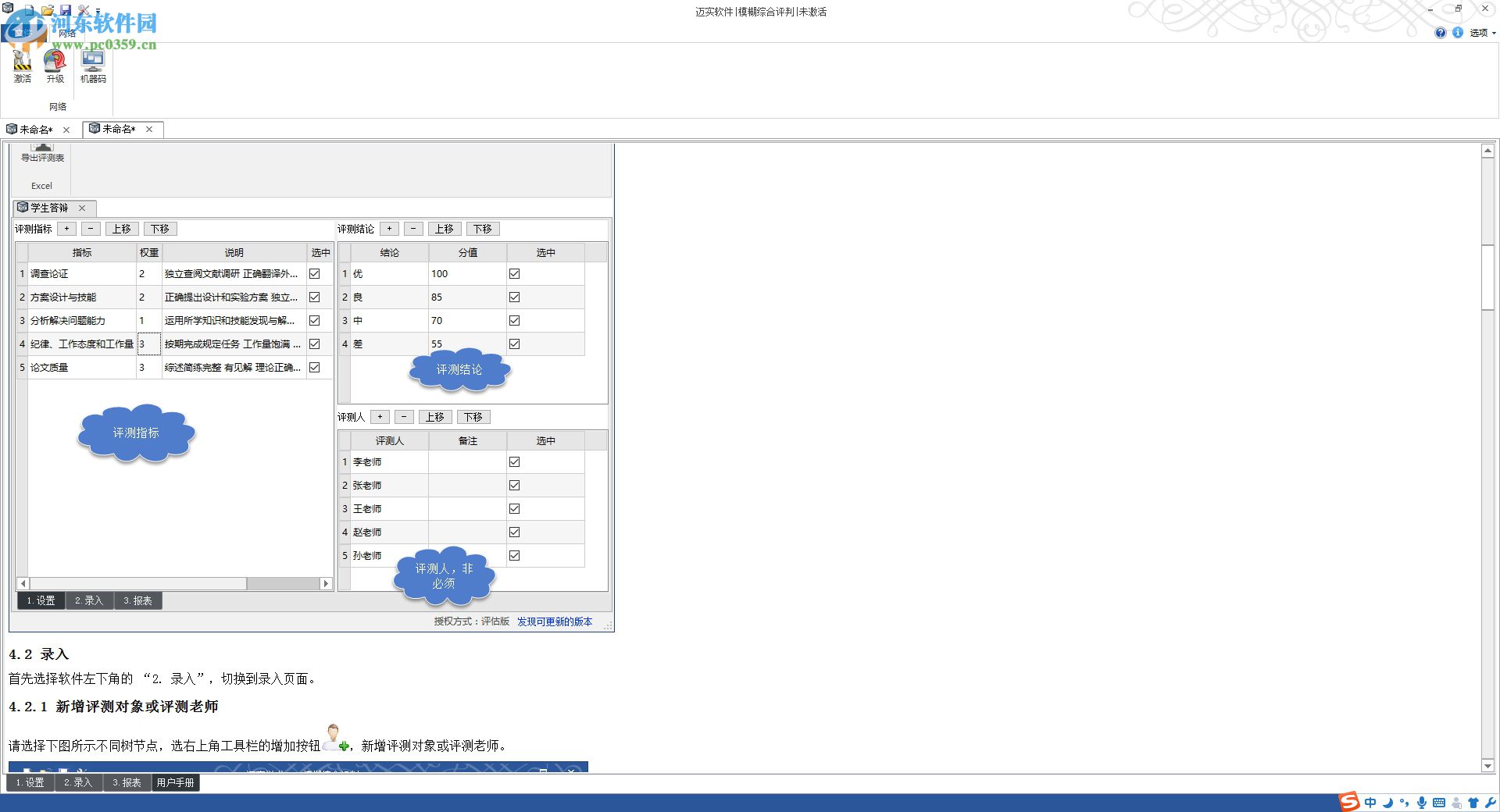Toggle the punctuation mode icon in IME bar
Image resolution: width=1500 pixels, height=812 pixels.
click(x=1405, y=803)
